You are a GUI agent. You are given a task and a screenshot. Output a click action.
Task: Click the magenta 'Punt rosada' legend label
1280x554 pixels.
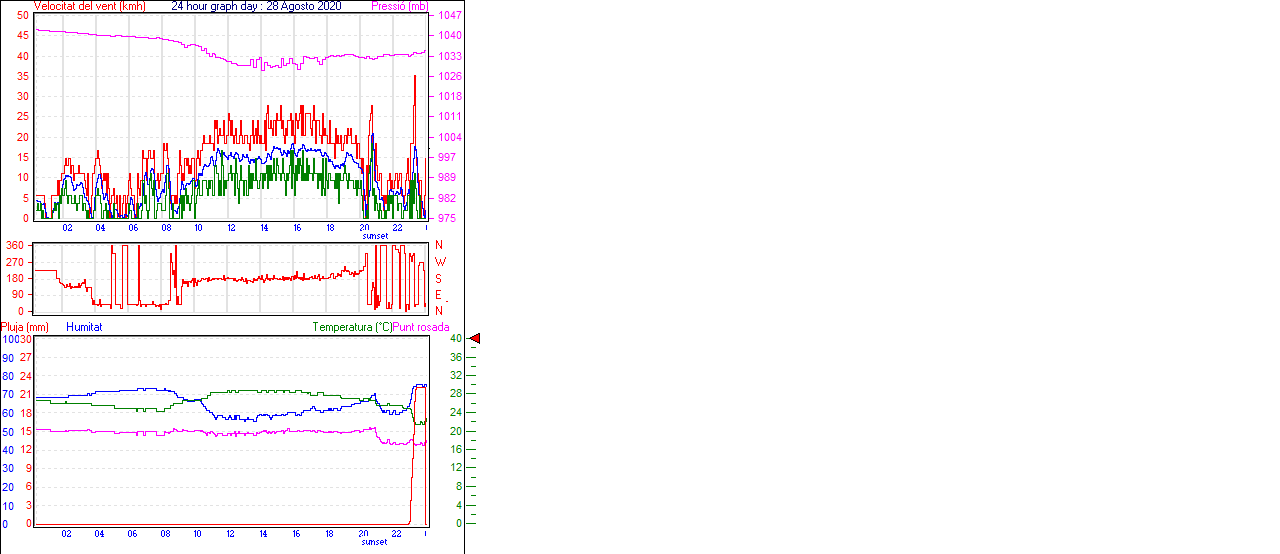421,327
